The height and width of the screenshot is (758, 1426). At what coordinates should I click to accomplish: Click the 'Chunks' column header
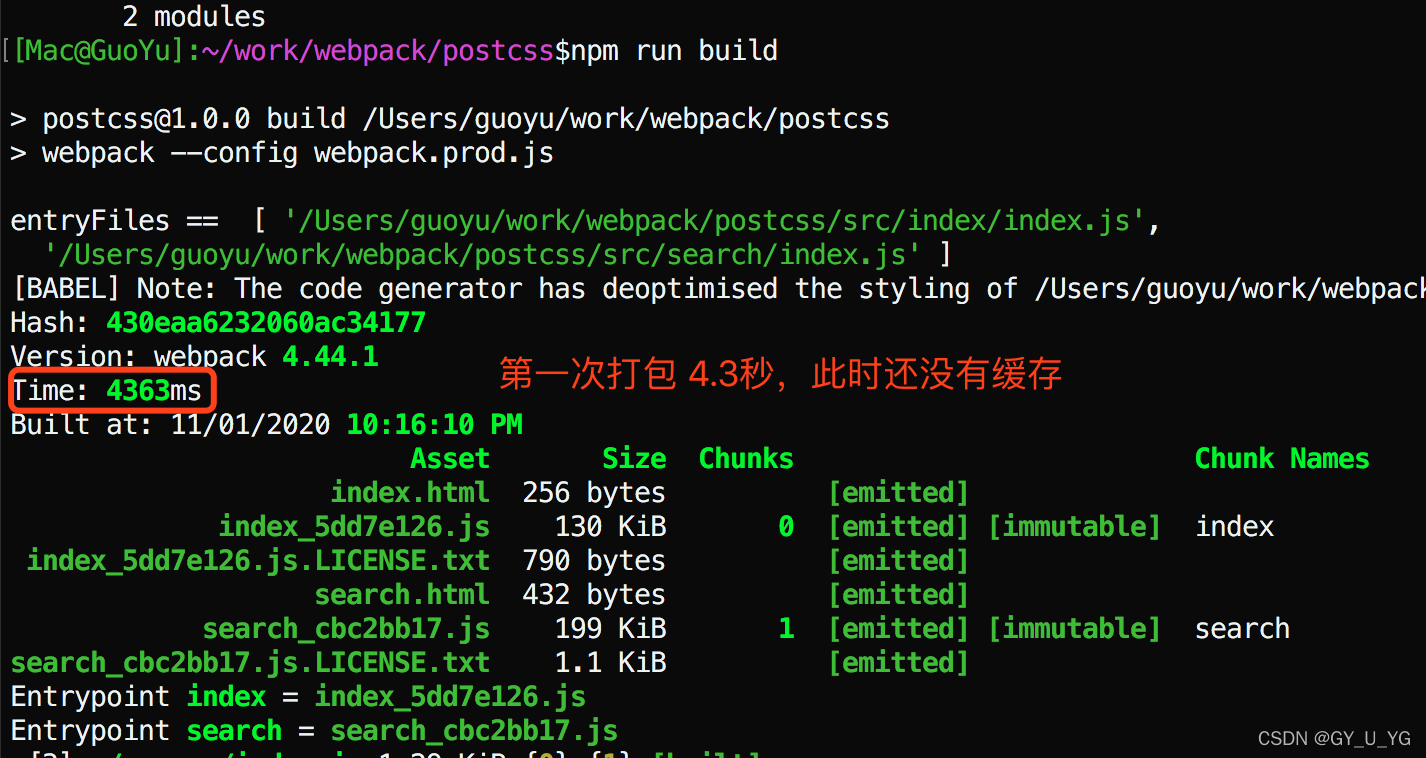746,459
